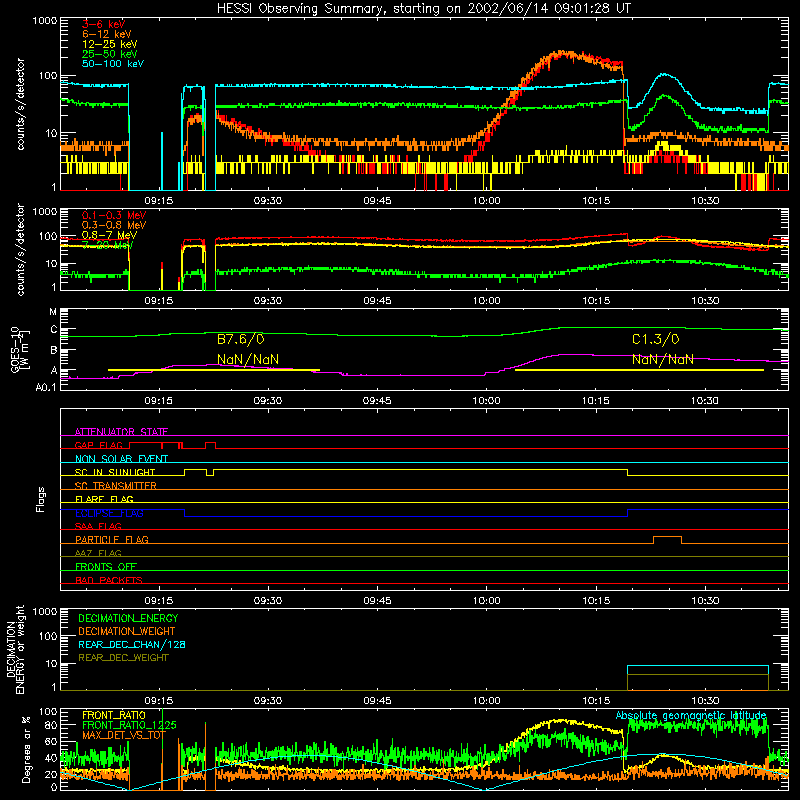Click the SC_IN_SUNLIGHT flag label
Image resolution: width=800 pixels, height=800 pixels.
115,472
